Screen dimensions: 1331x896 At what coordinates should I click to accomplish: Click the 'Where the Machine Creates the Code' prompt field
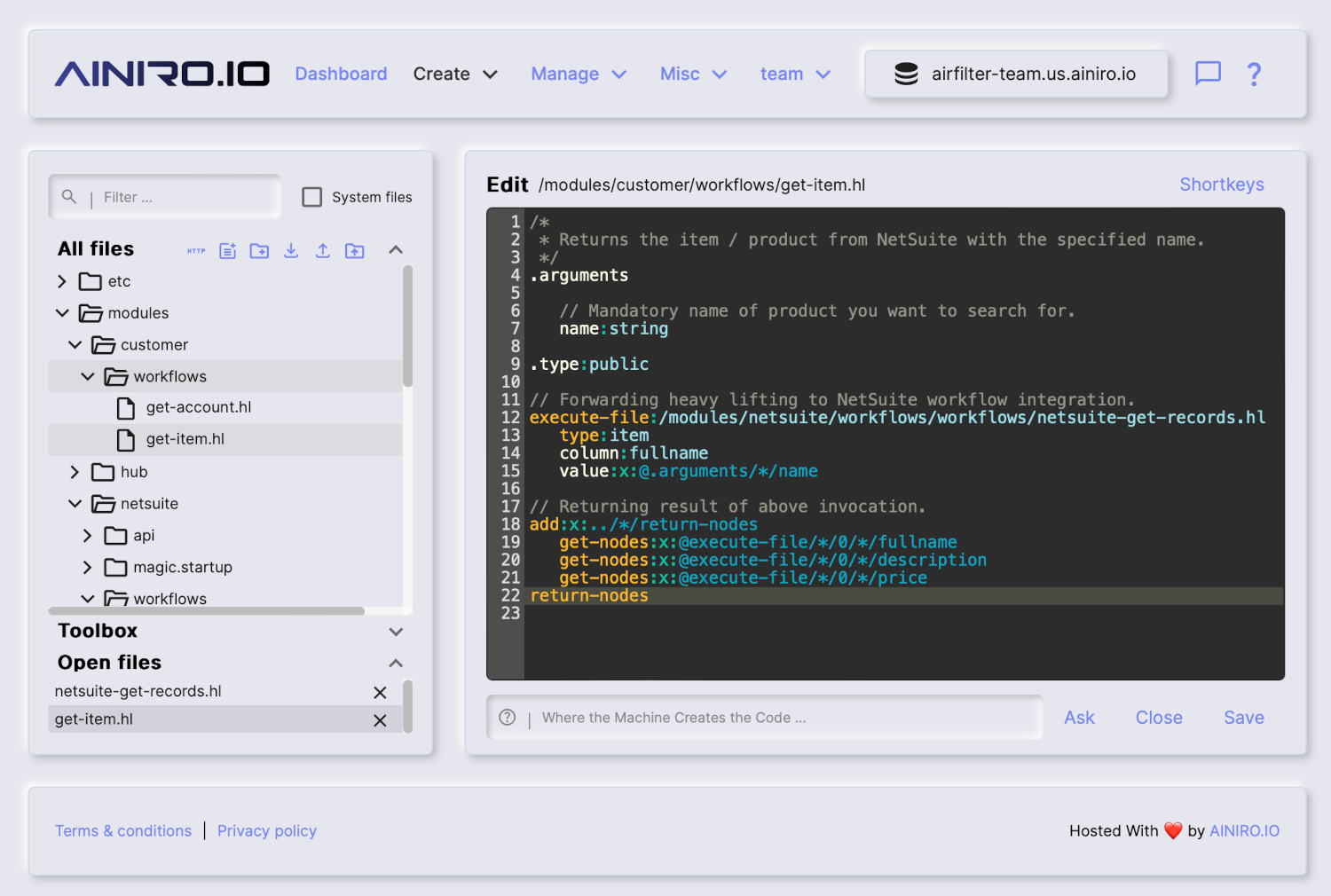click(765, 718)
